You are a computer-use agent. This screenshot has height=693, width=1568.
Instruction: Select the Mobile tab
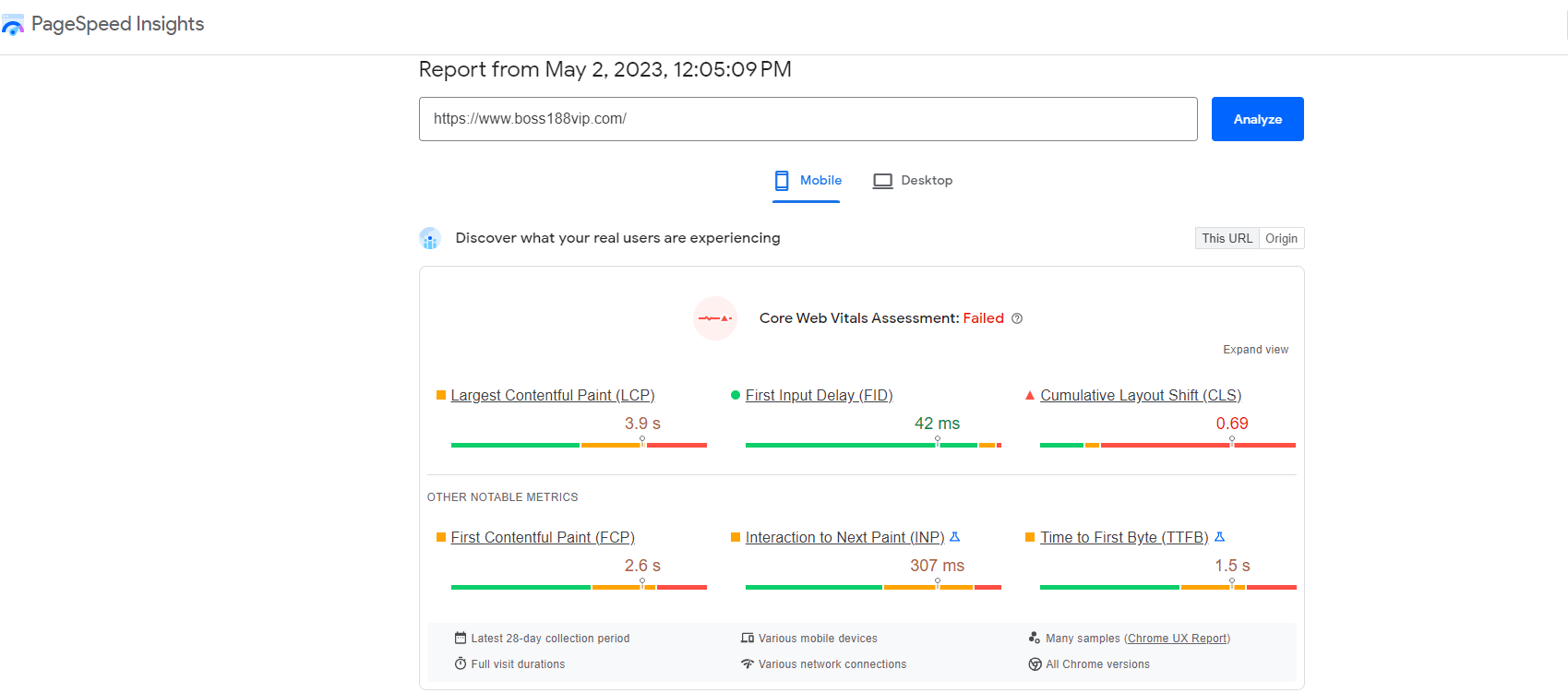tap(808, 181)
